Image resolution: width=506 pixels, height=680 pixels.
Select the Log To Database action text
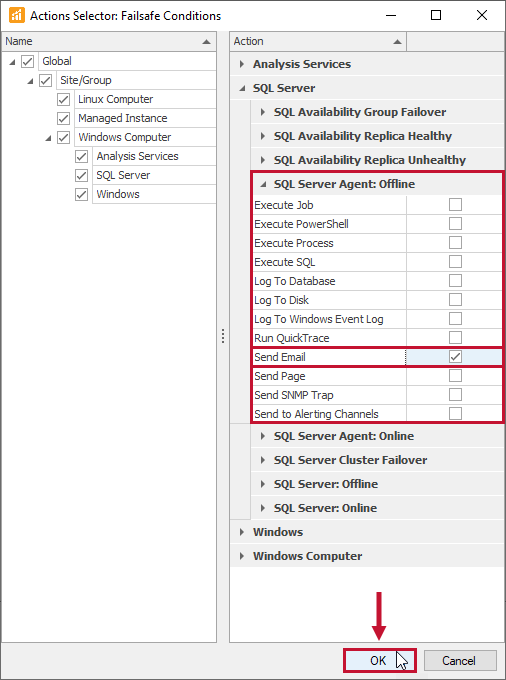(295, 281)
